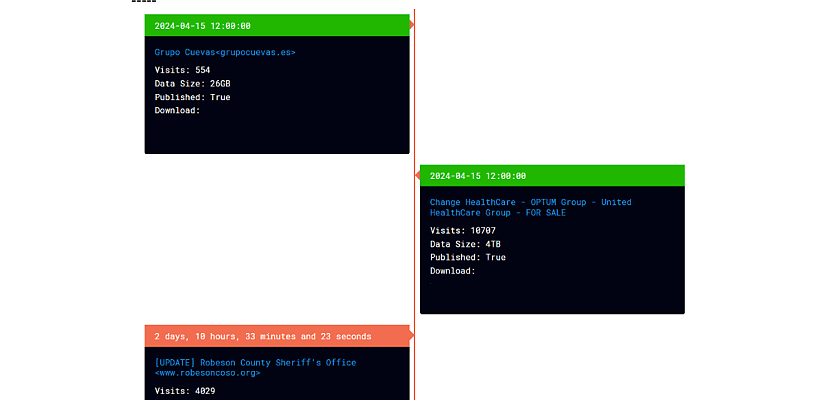The height and width of the screenshot is (400, 828).
Task: Open the Grupo Cuevas<grupocuevas.es> link
Action: (225, 52)
